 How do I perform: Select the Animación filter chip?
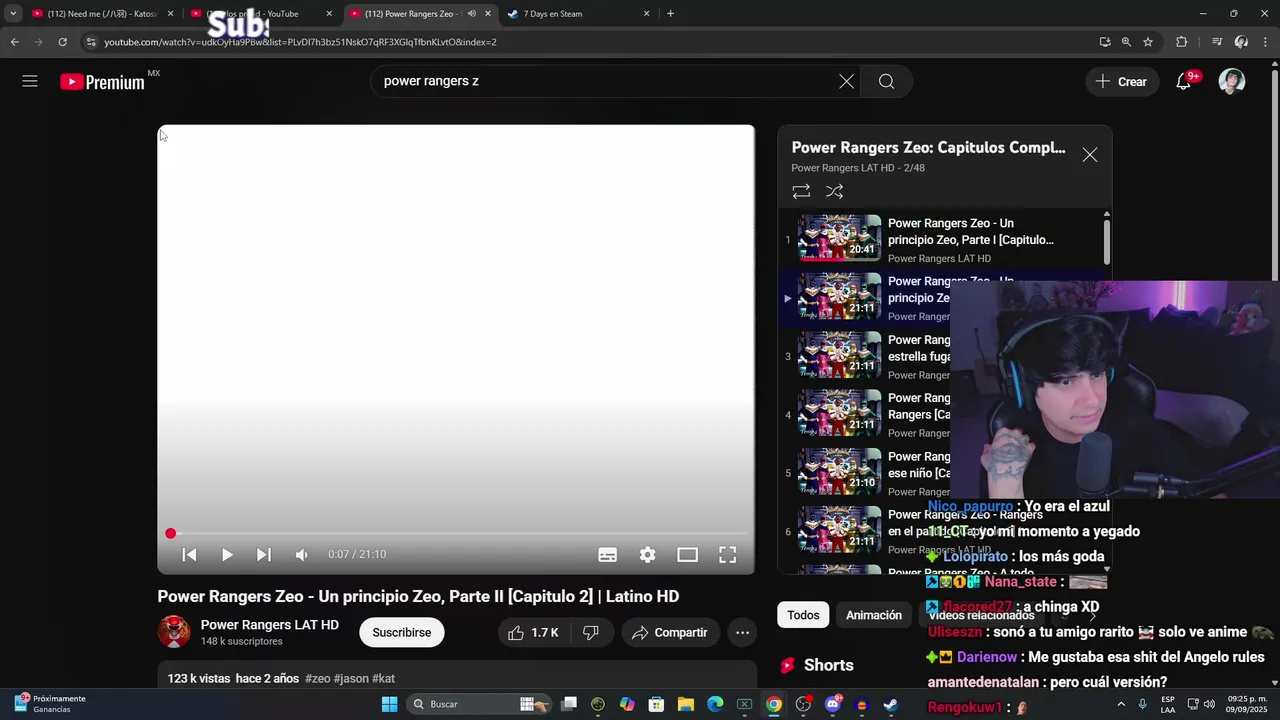click(x=874, y=615)
